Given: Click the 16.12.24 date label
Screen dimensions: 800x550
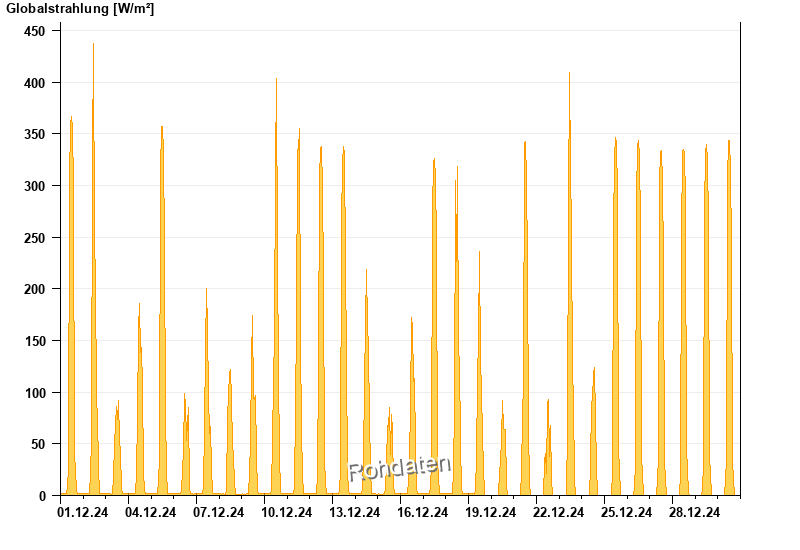Looking at the screenshot, I should click(422, 512).
